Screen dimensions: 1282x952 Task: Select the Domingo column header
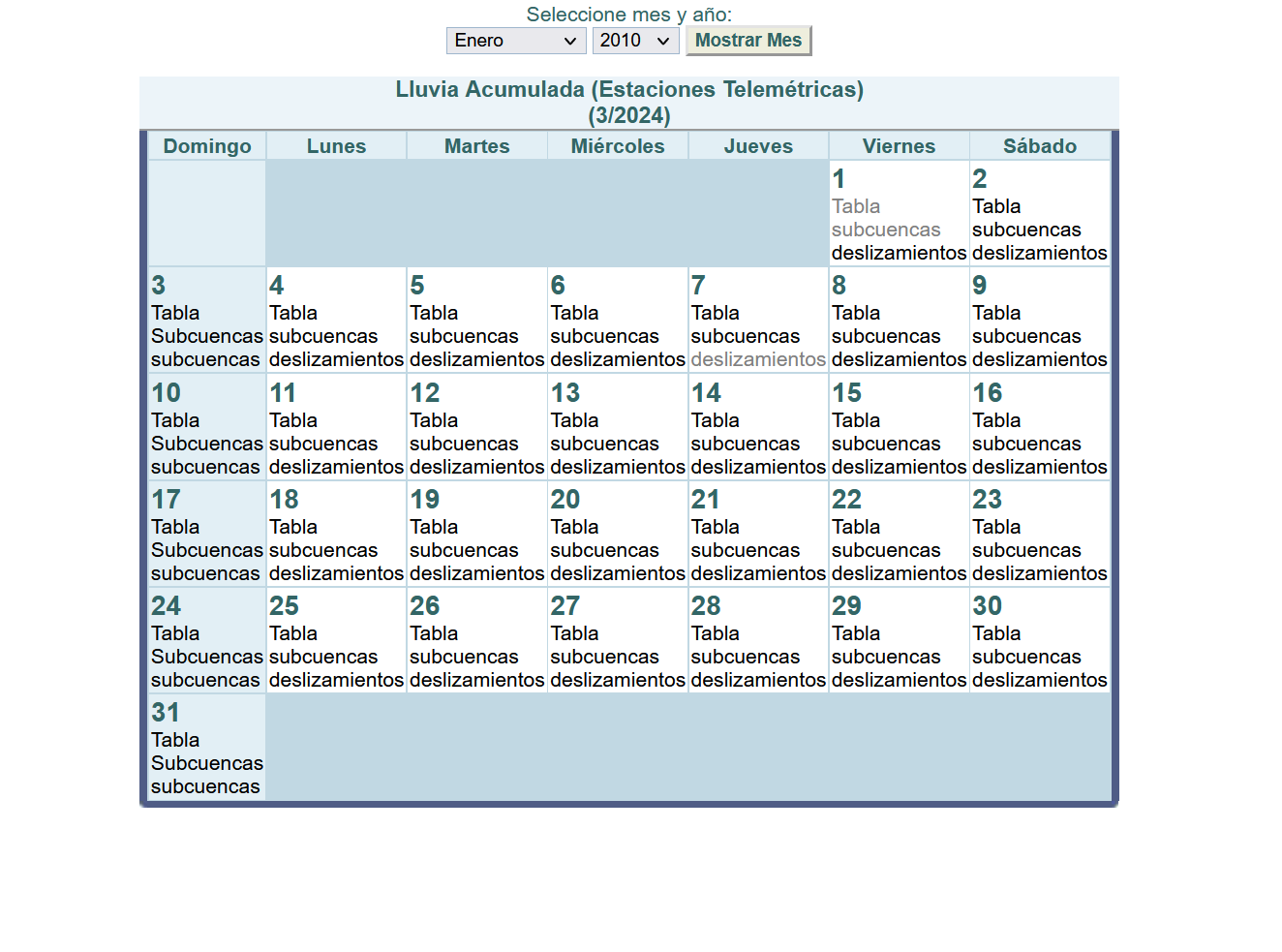coord(207,146)
